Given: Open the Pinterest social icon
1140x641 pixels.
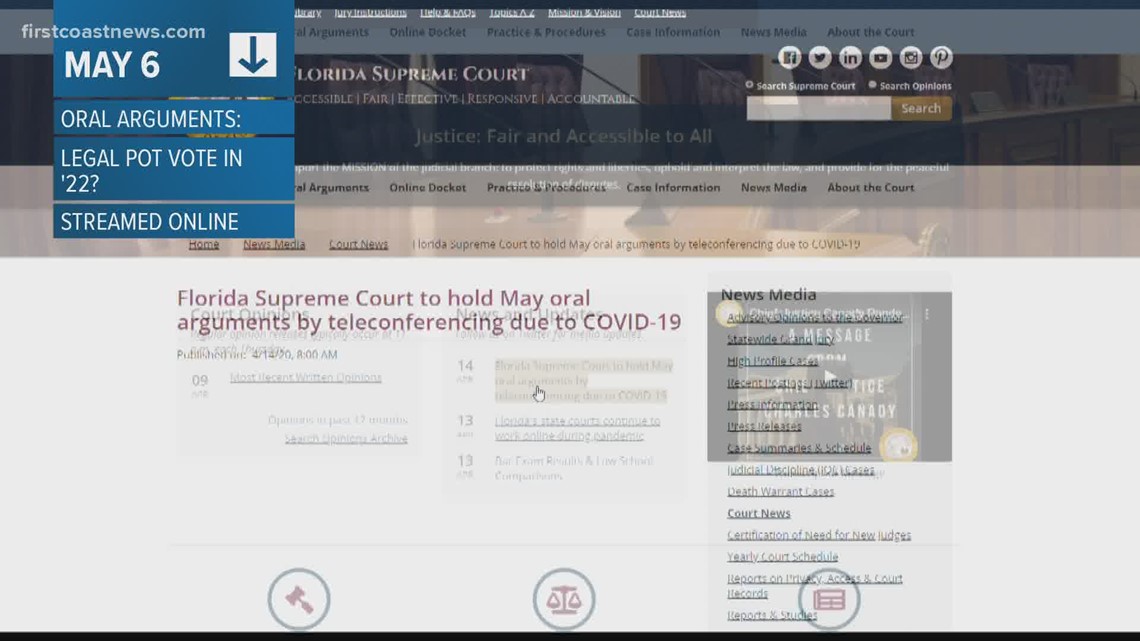Looking at the screenshot, I should (942, 57).
